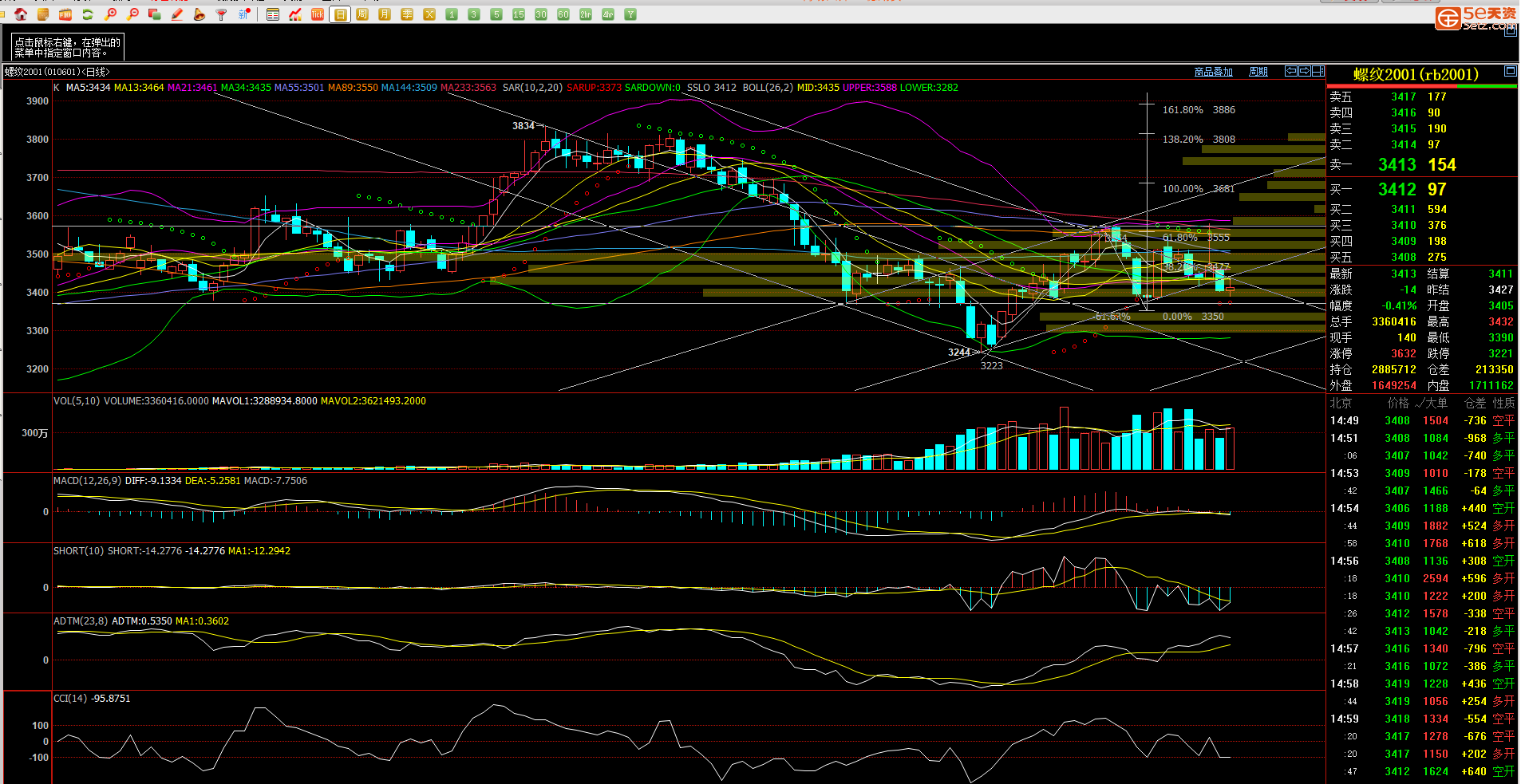
Task: Open the funnel filter tool
Action: pyautogui.click(x=222, y=14)
